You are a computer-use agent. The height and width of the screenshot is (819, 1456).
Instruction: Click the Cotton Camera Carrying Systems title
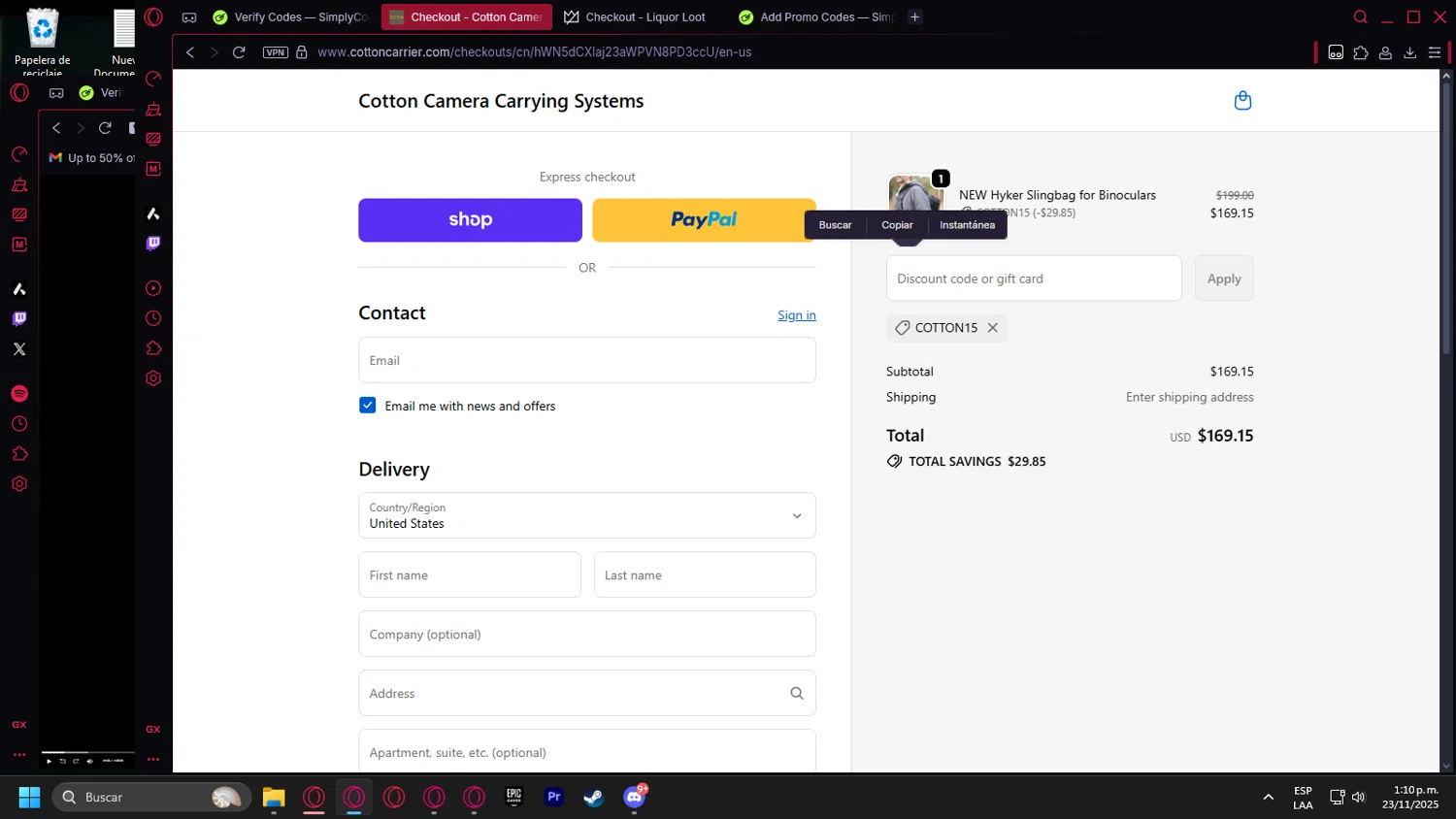(501, 101)
